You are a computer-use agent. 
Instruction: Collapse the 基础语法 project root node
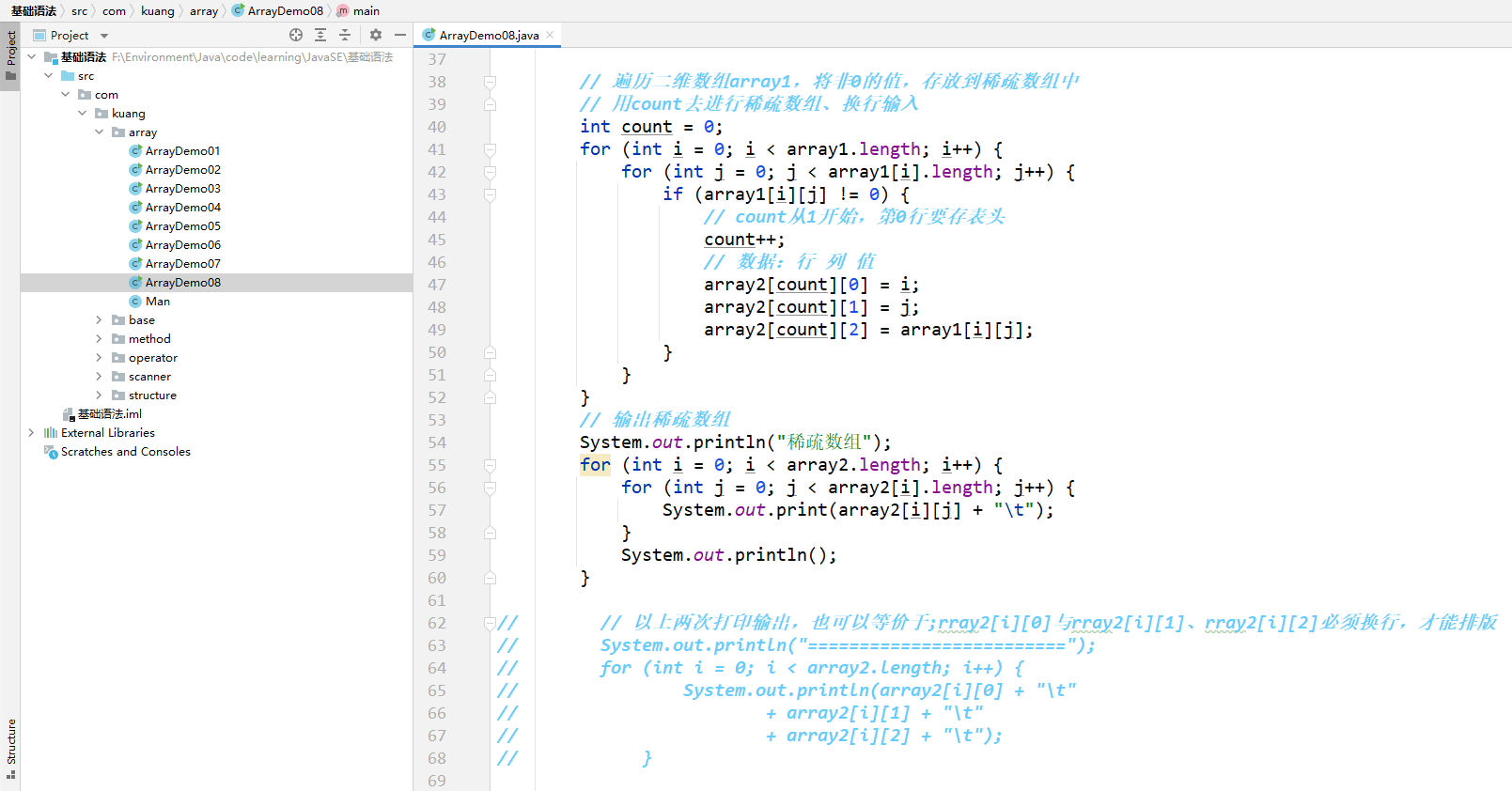[x=32, y=57]
